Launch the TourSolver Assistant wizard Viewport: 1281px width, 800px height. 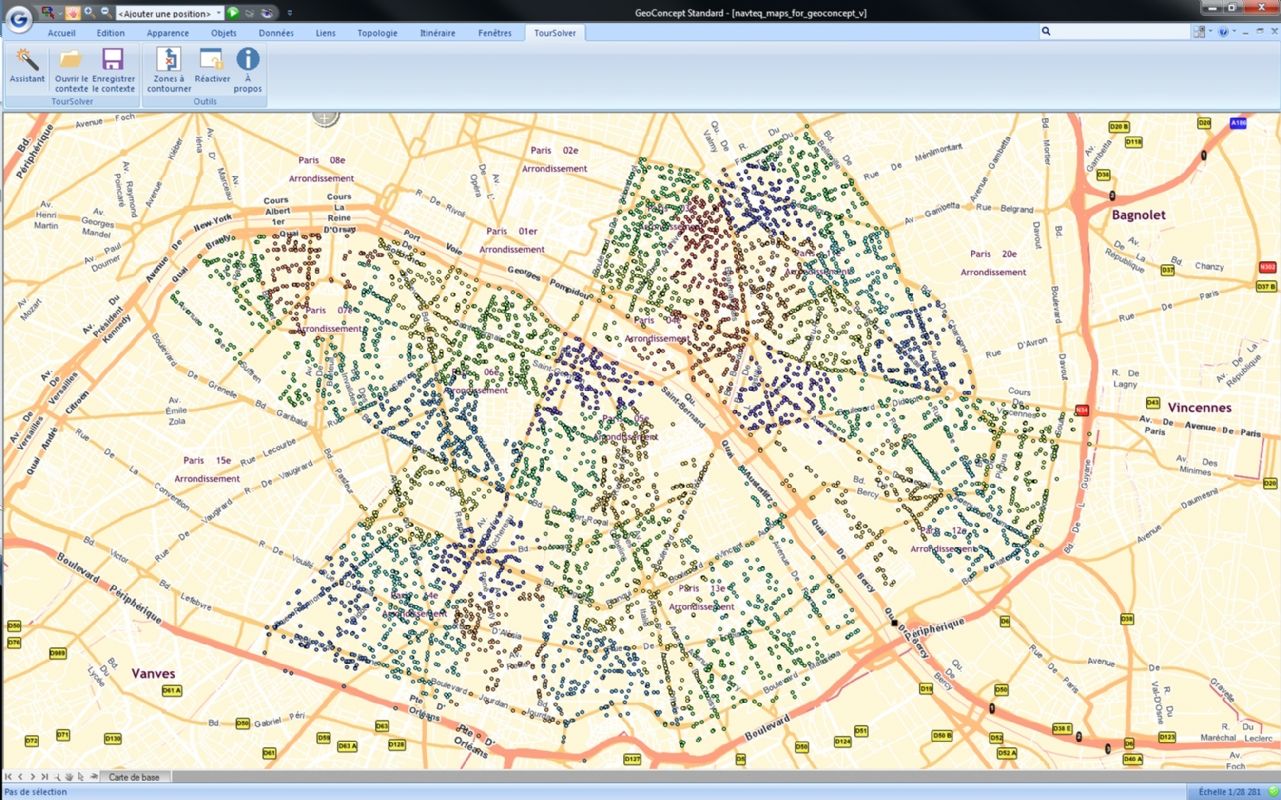coord(27,66)
